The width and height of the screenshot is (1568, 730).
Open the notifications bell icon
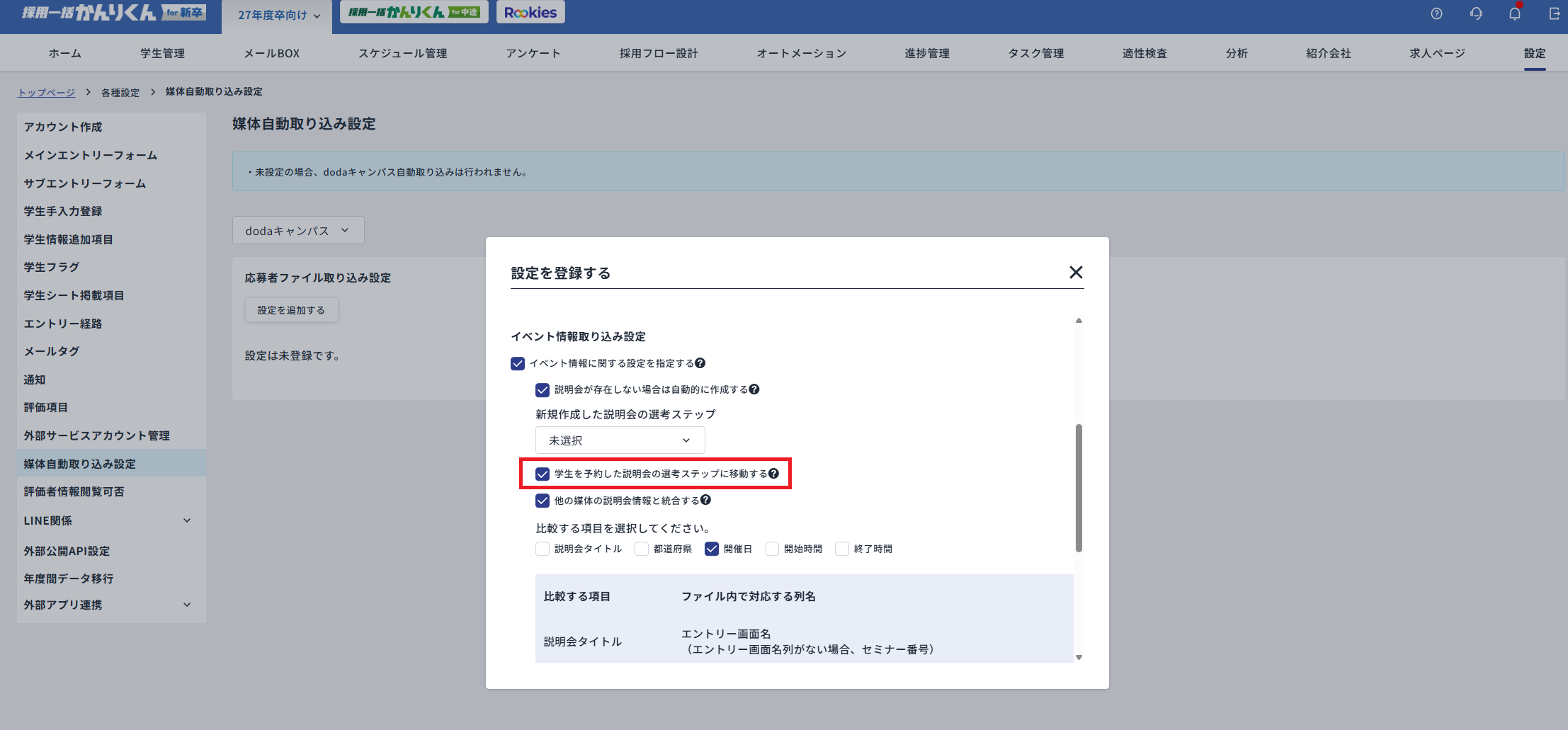click(1515, 13)
